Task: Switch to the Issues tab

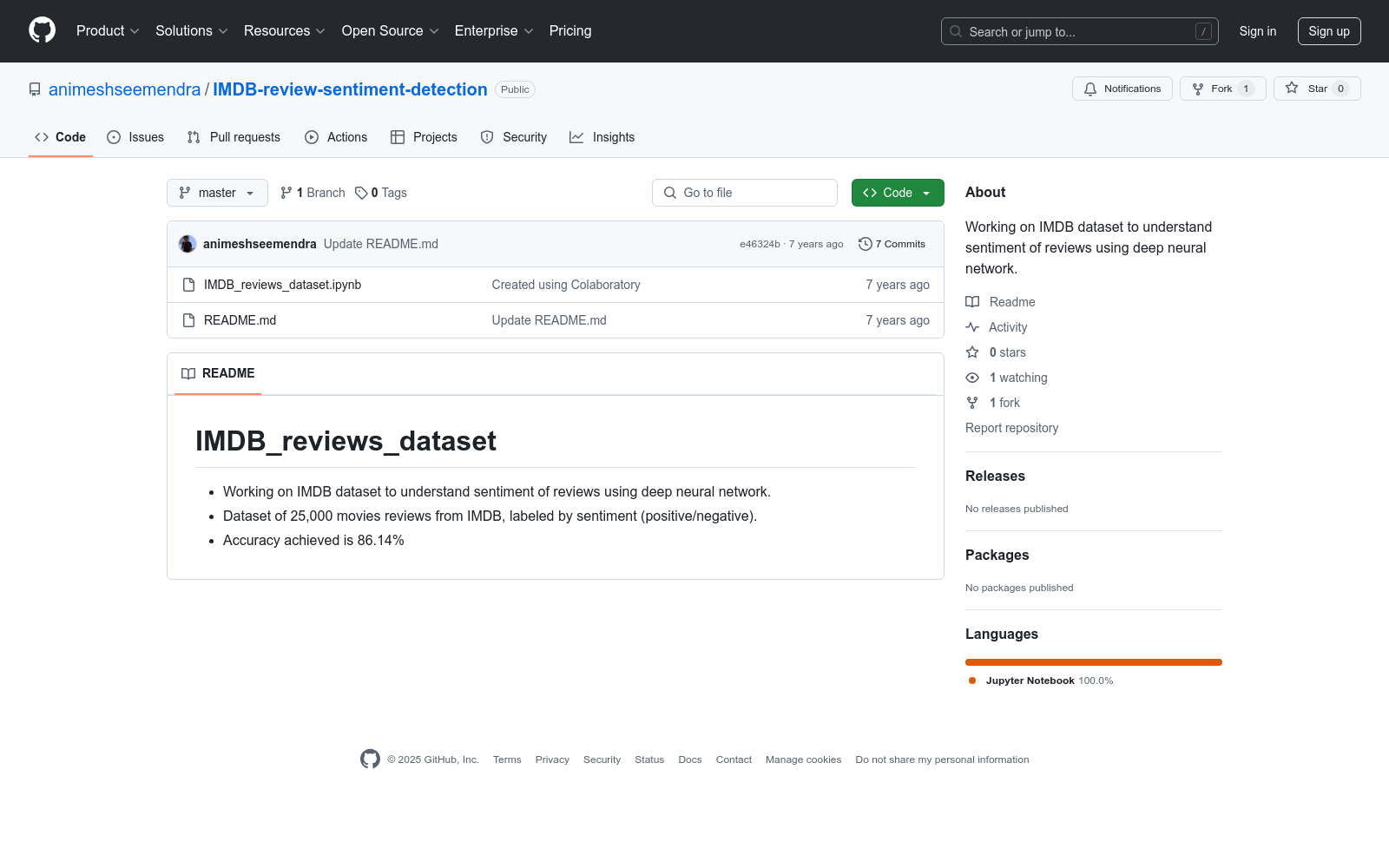Action: click(135, 137)
